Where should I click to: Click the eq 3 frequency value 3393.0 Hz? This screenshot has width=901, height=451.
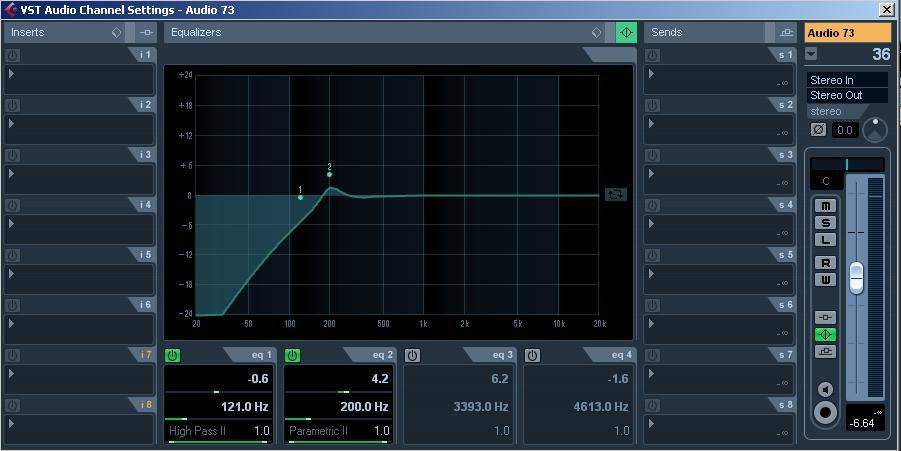[x=480, y=407]
